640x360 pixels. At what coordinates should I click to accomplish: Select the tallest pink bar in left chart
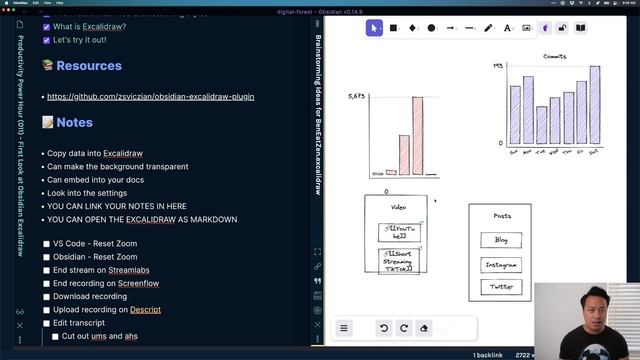click(418, 136)
